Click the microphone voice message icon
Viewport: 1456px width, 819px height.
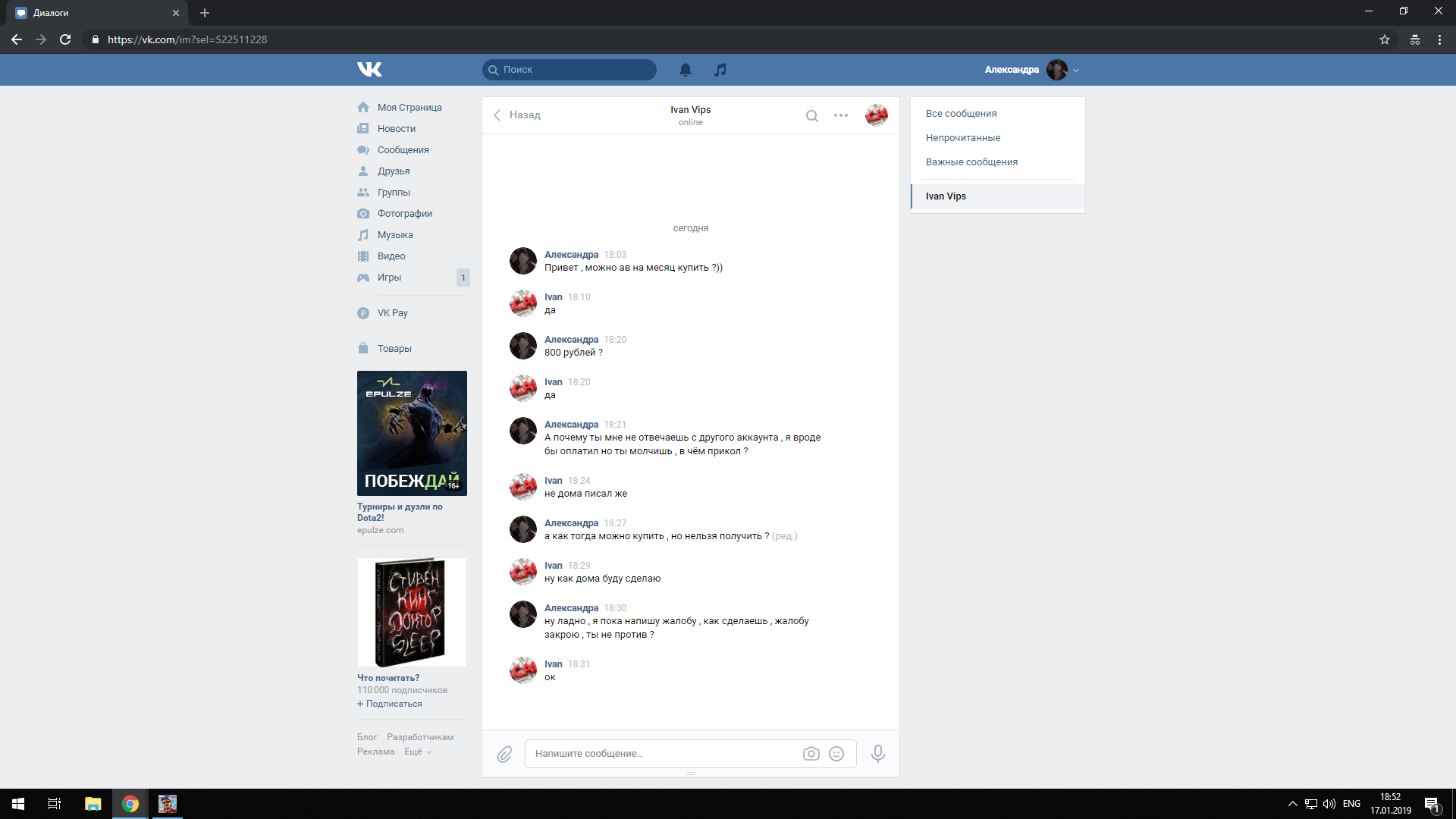point(878,754)
